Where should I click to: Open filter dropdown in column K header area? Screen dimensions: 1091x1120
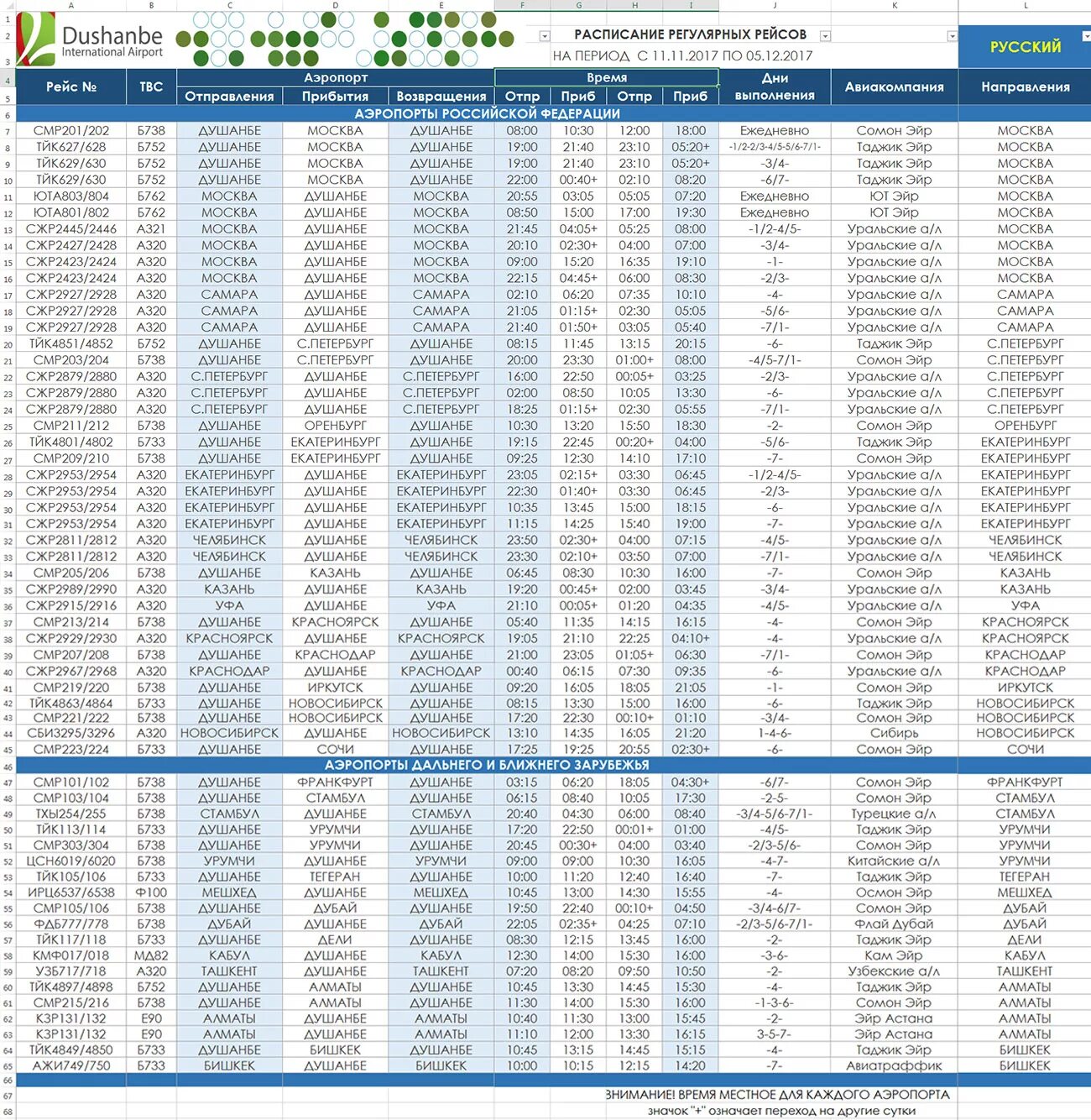(952, 36)
